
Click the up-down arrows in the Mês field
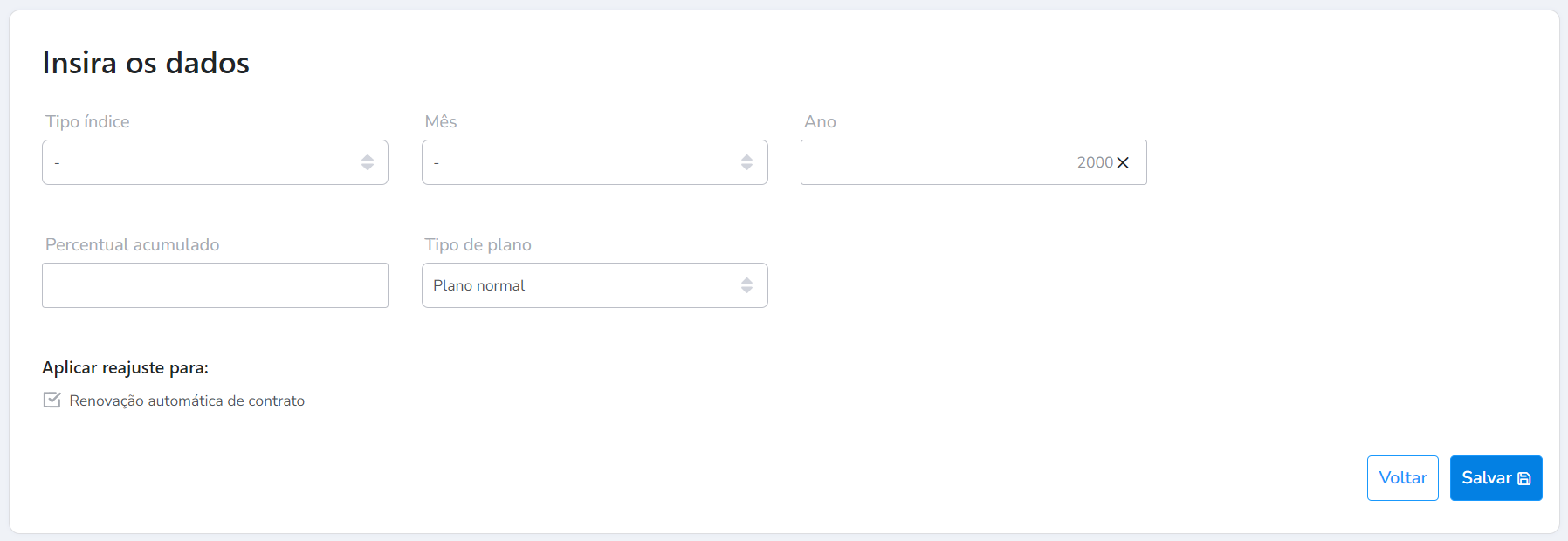tap(746, 162)
